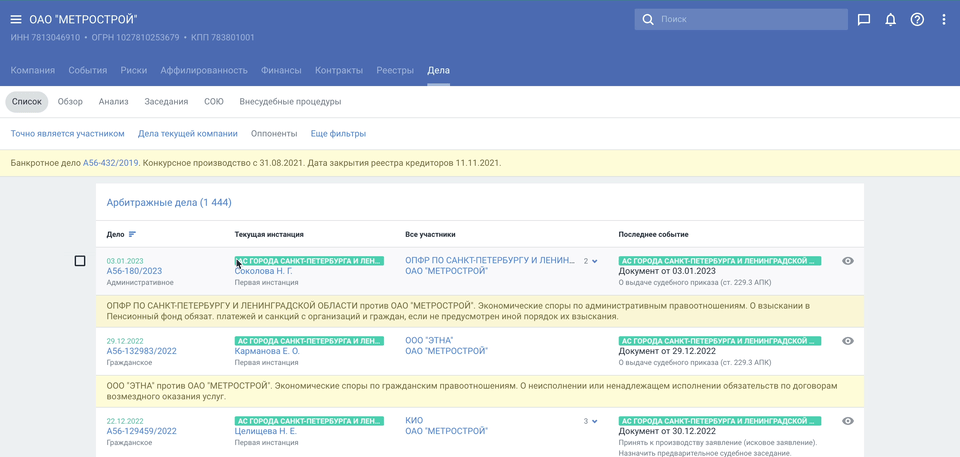Toggle watch eye for case А56-129459/2022

click(x=848, y=421)
